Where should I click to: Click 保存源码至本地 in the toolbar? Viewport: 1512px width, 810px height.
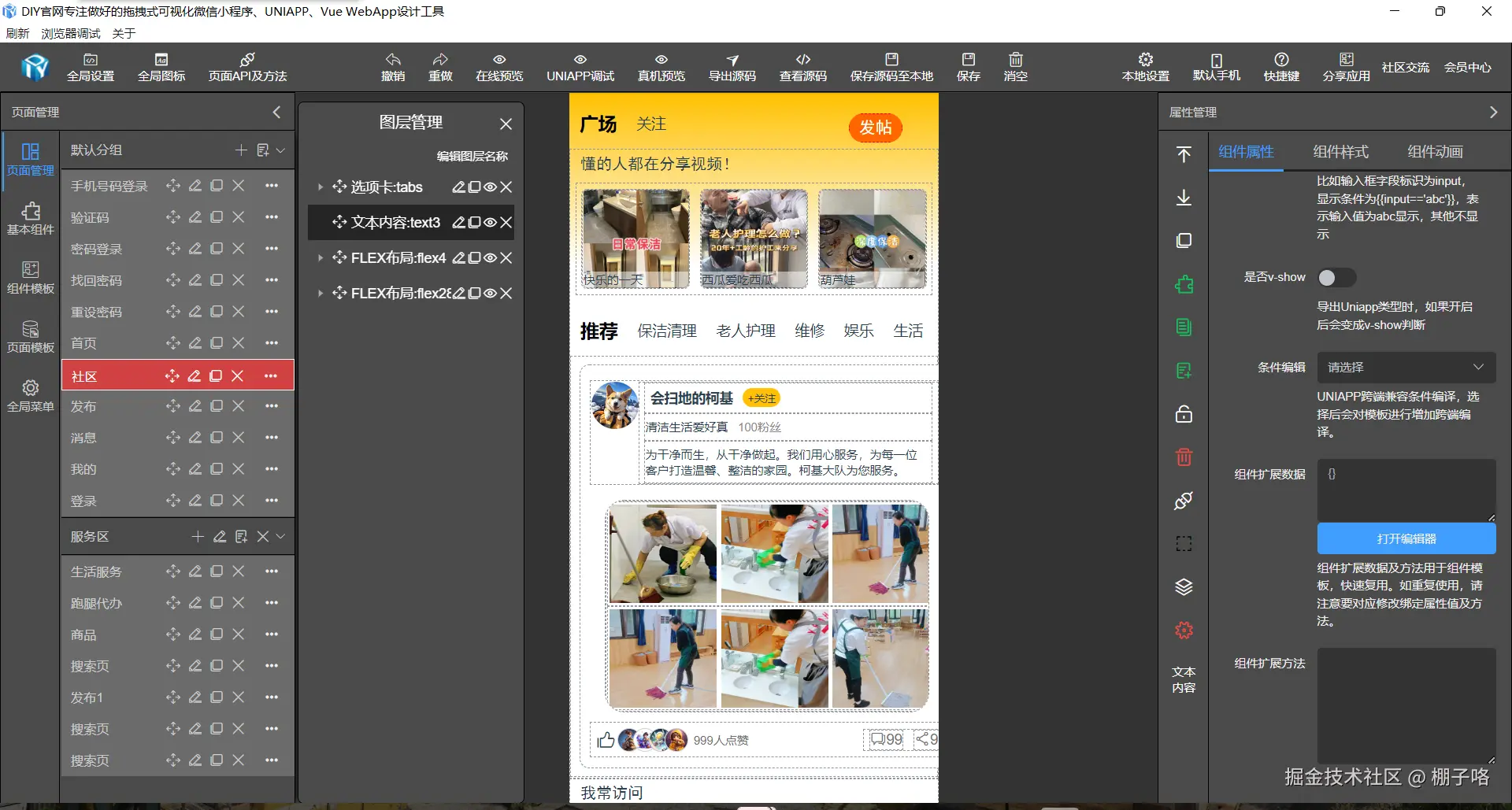tap(891, 67)
